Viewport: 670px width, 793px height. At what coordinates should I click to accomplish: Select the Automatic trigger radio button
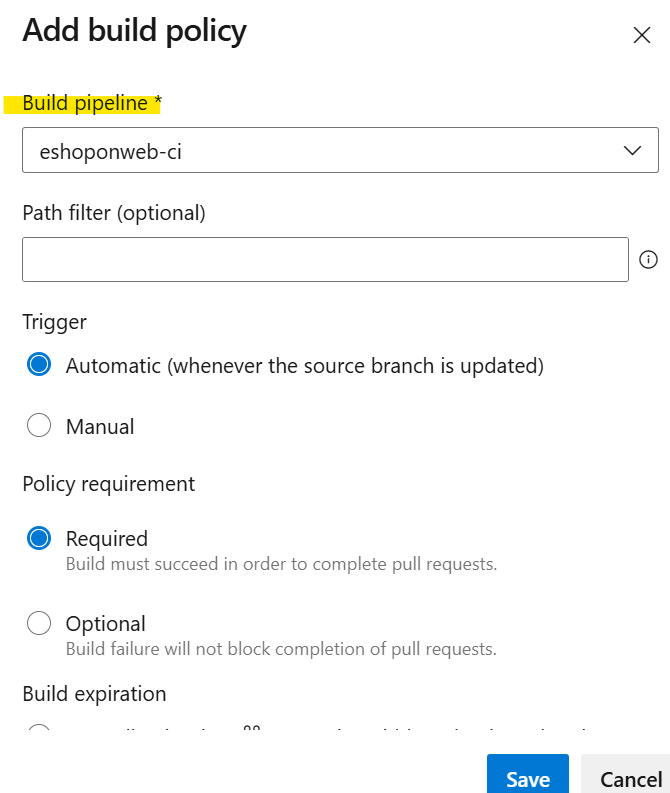coord(39,364)
